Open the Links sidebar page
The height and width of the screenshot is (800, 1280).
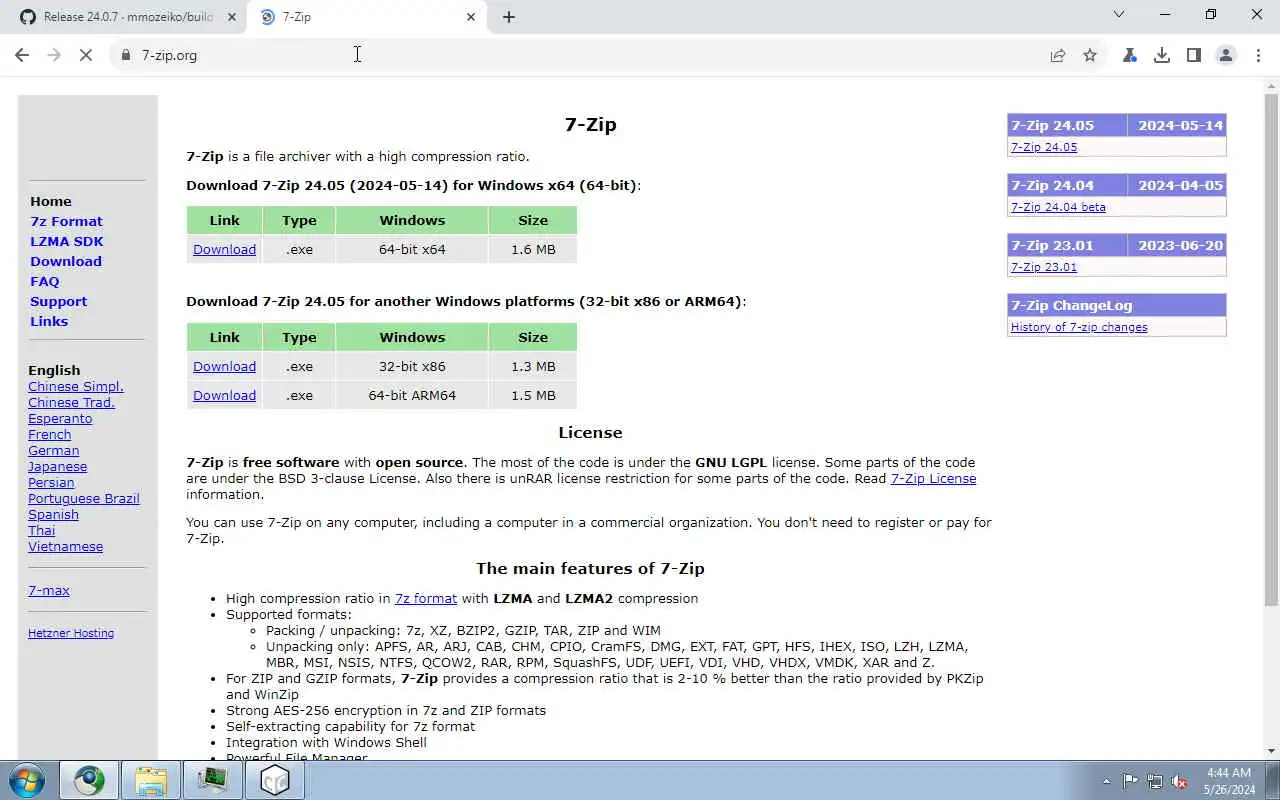point(49,321)
